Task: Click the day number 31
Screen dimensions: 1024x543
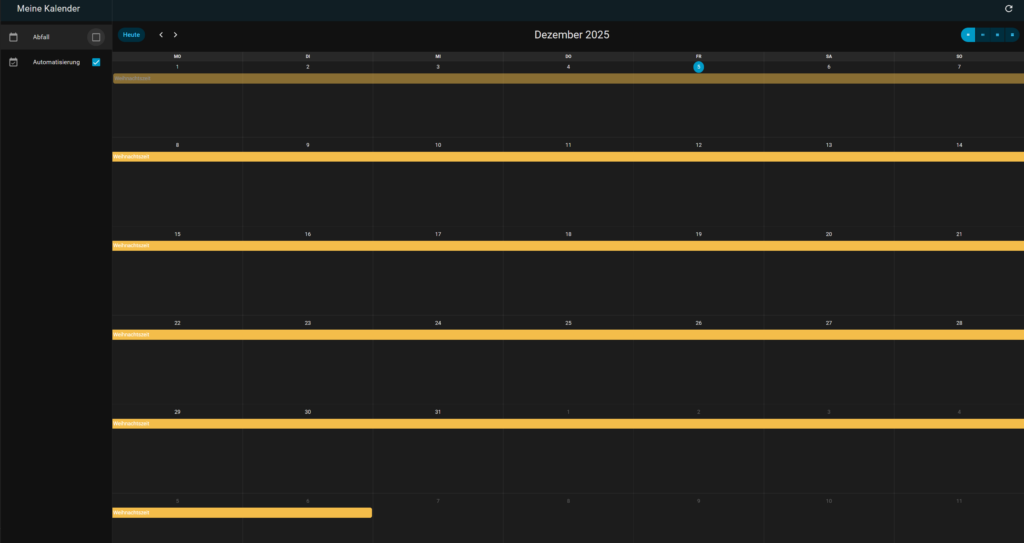Action: [437, 412]
